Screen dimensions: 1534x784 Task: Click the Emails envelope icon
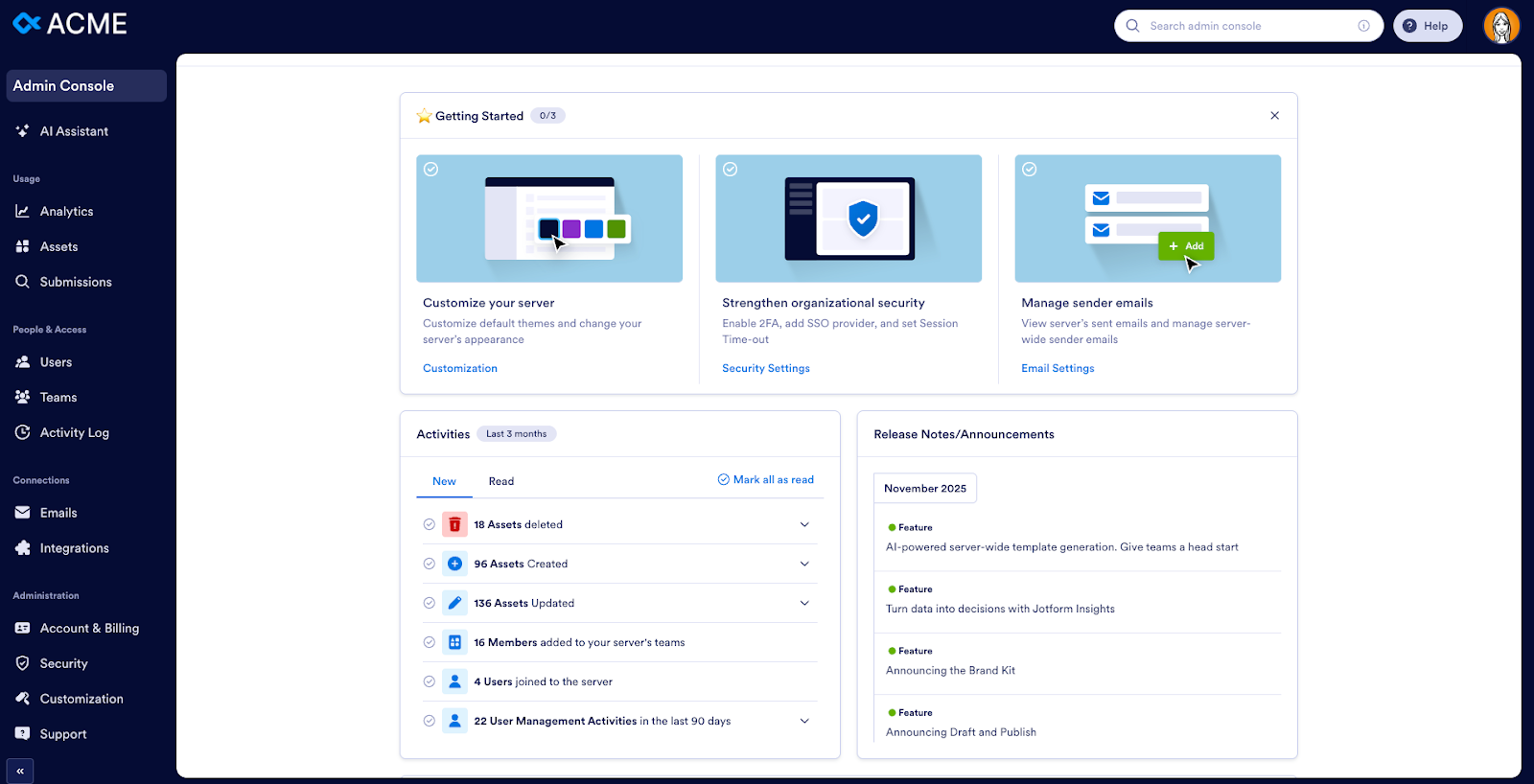point(22,513)
